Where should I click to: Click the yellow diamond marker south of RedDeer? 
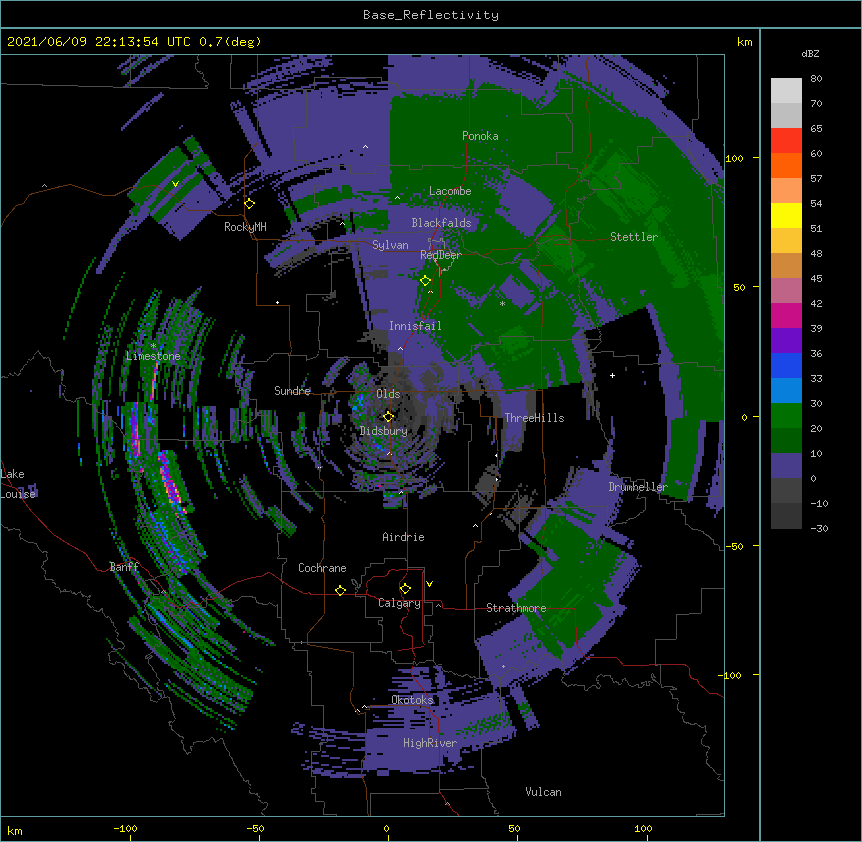pyautogui.click(x=425, y=281)
